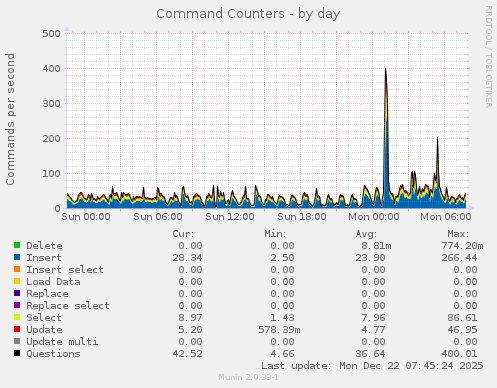The image size is (497, 388).
Task: Click the gray Update multi legend swatch
Action: (x=17, y=341)
